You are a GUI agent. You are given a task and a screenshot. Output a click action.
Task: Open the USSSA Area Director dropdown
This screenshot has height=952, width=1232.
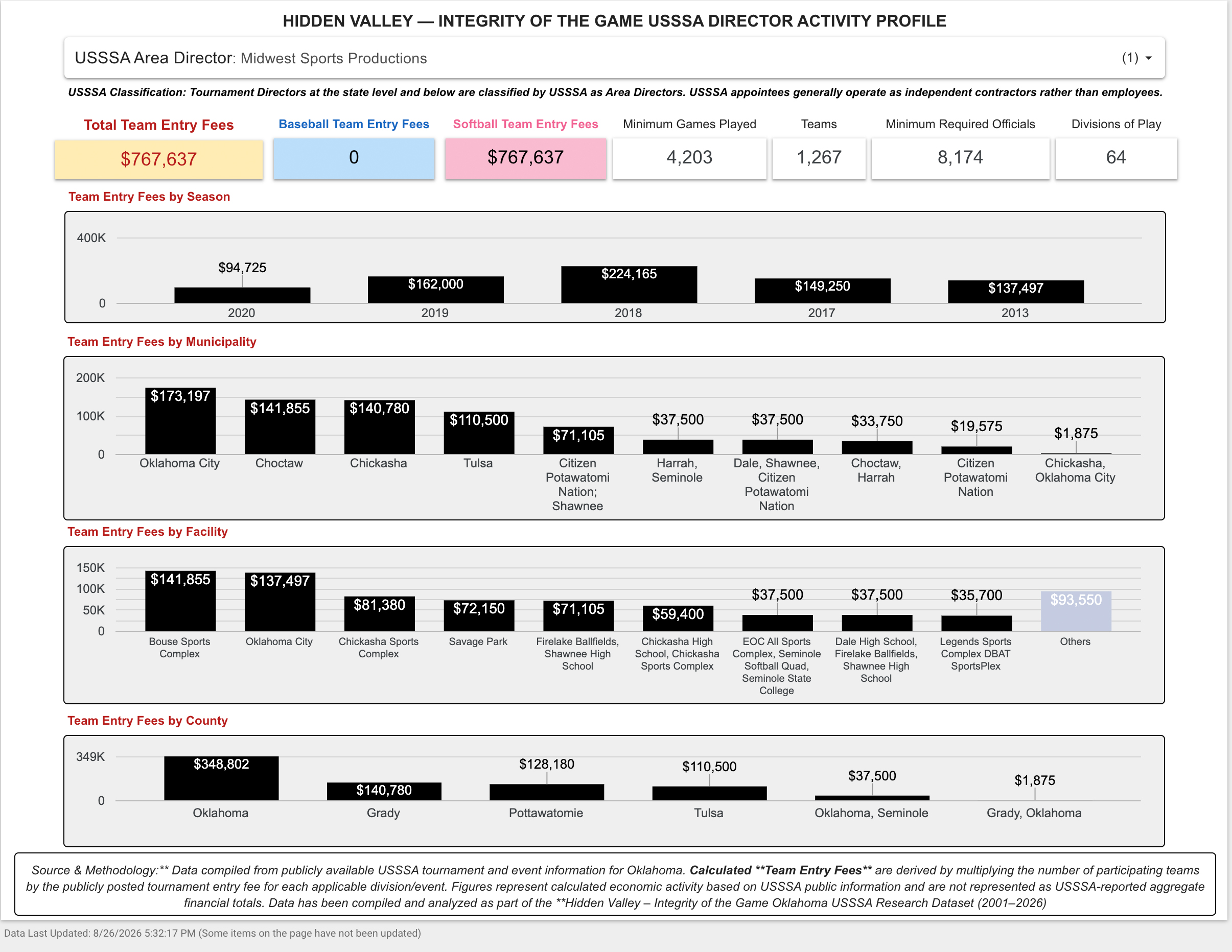click(614, 58)
